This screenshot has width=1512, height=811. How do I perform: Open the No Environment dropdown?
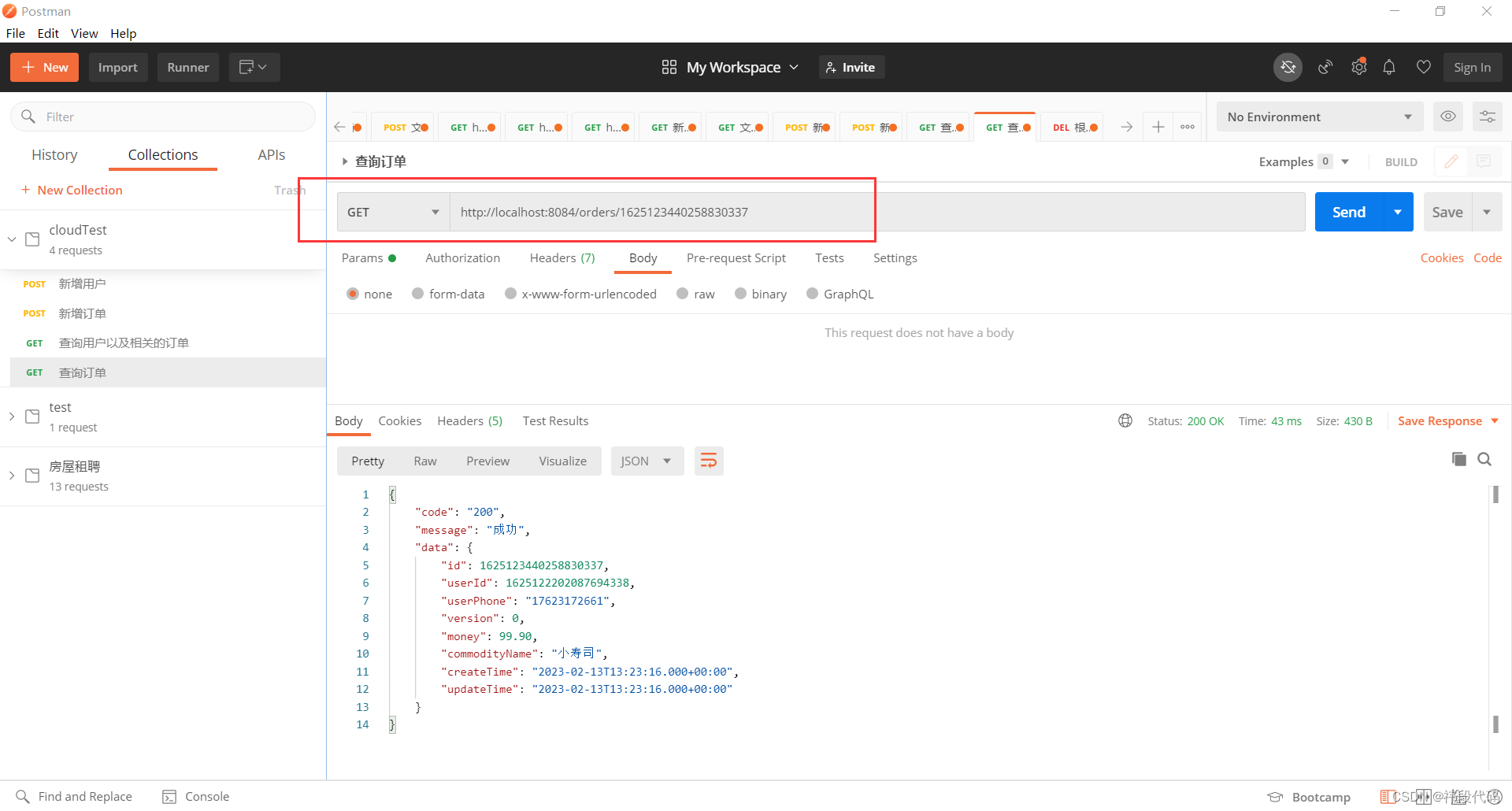(x=1319, y=116)
